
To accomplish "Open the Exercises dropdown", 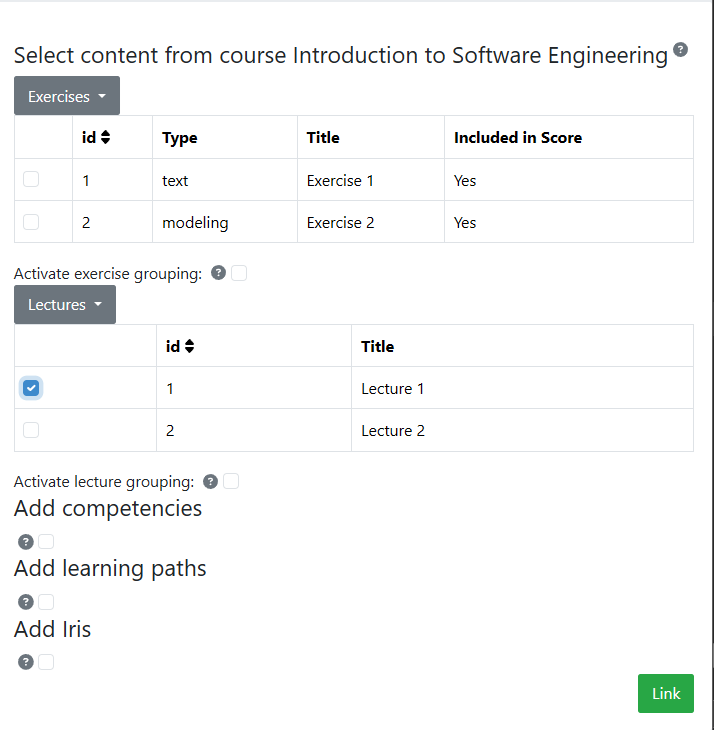I will [67, 96].
